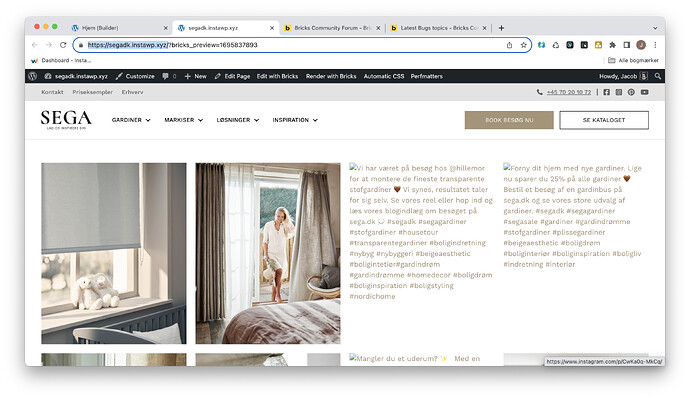Click the BOOK BESØG NU button
Viewport: 690px width, 398px height.
pos(509,120)
